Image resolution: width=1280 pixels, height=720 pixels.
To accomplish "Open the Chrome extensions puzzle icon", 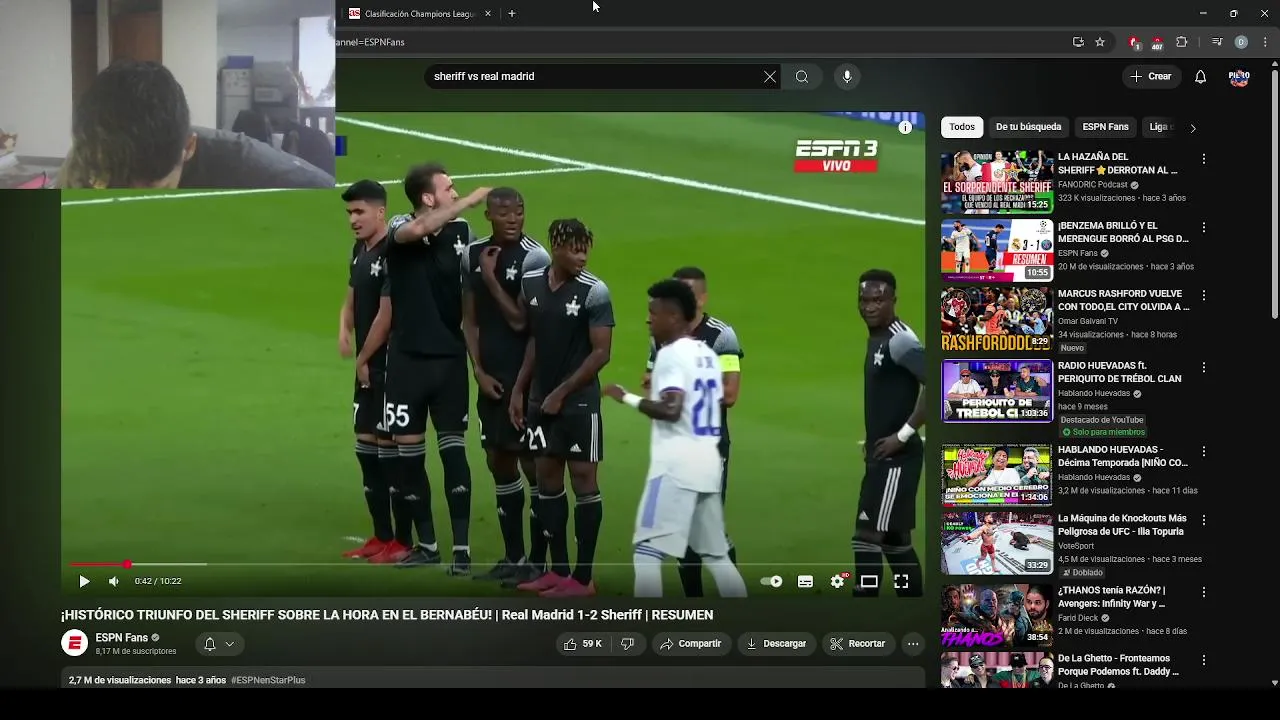I will pyautogui.click(x=1182, y=42).
